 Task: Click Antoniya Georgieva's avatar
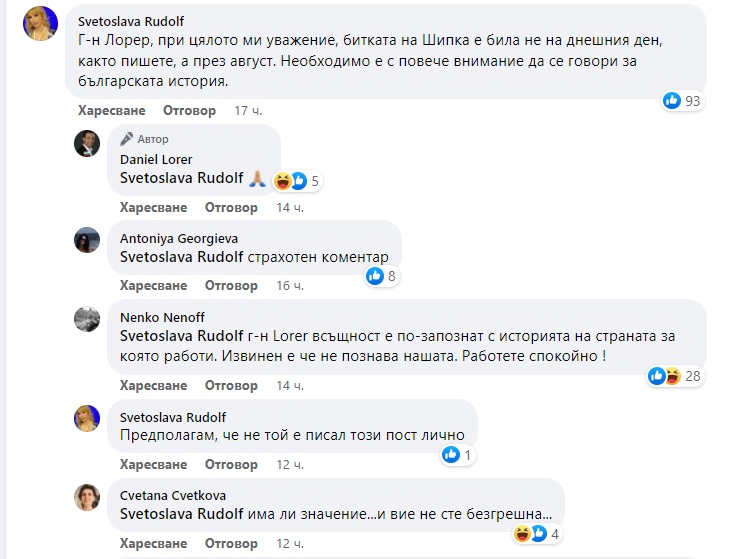[x=87, y=239]
